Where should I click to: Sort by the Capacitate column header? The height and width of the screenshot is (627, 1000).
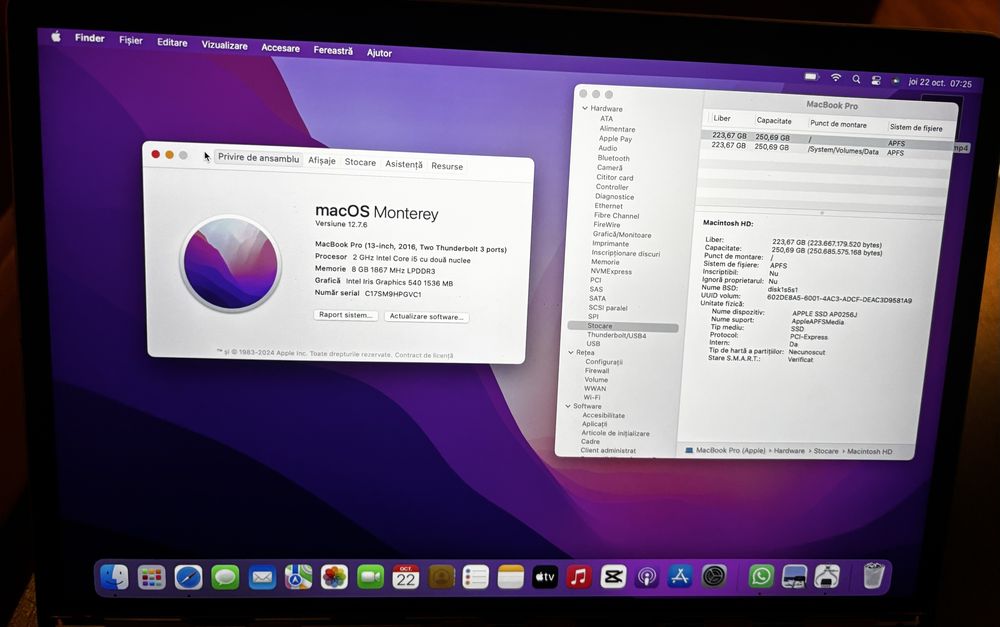pyautogui.click(x=774, y=121)
